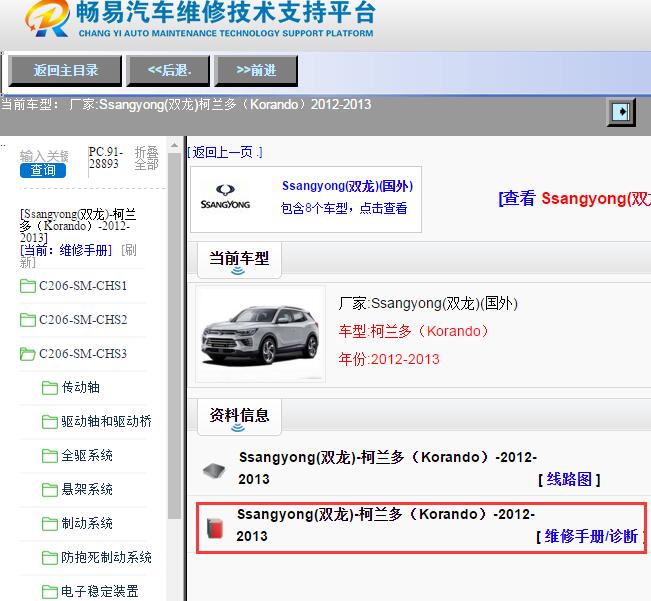Select the 当前车型 tab
The width and height of the screenshot is (651, 601).
(x=239, y=259)
